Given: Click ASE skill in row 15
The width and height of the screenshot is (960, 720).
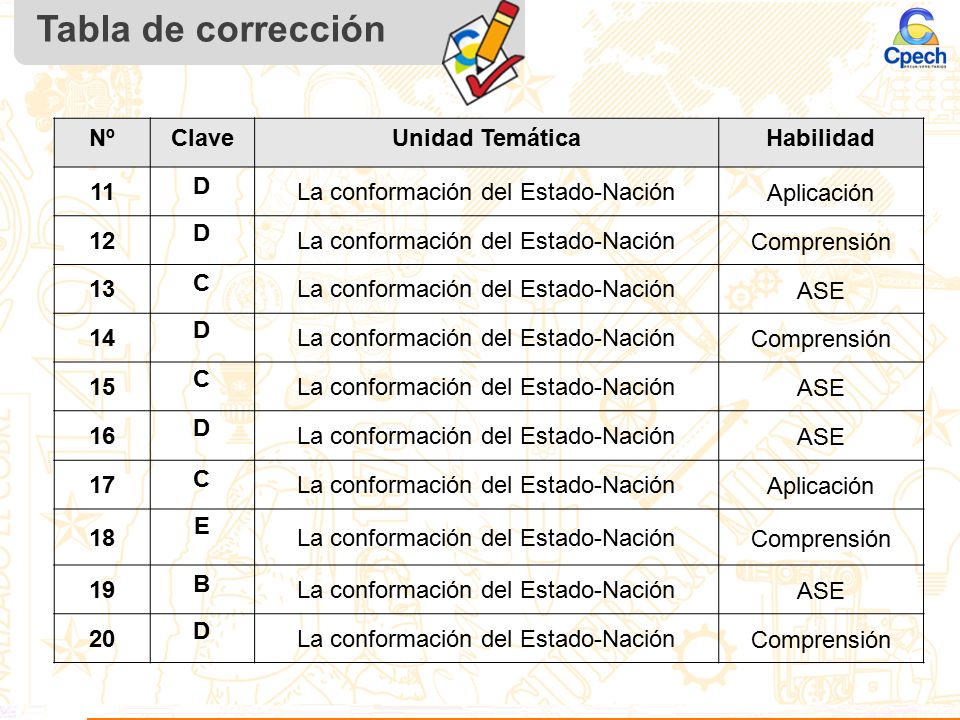Looking at the screenshot, I should coord(820,388).
